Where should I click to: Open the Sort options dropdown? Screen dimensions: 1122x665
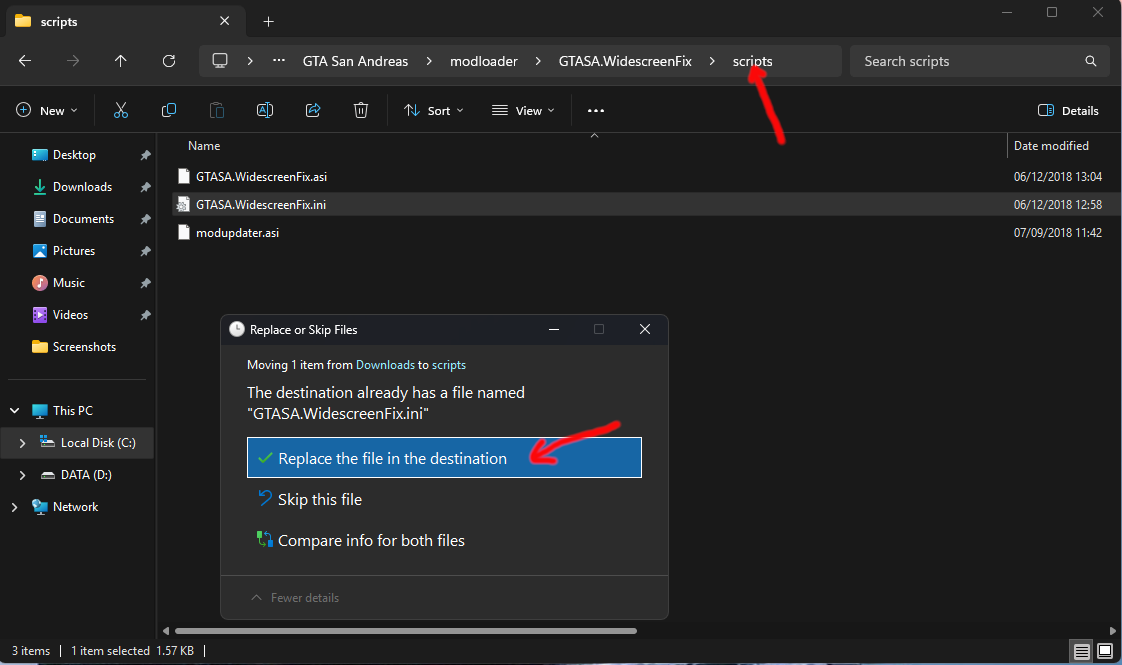click(434, 110)
